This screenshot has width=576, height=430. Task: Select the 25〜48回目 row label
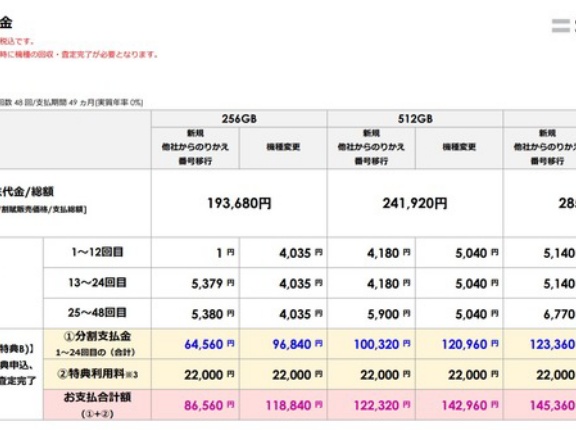pyautogui.click(x=97, y=313)
